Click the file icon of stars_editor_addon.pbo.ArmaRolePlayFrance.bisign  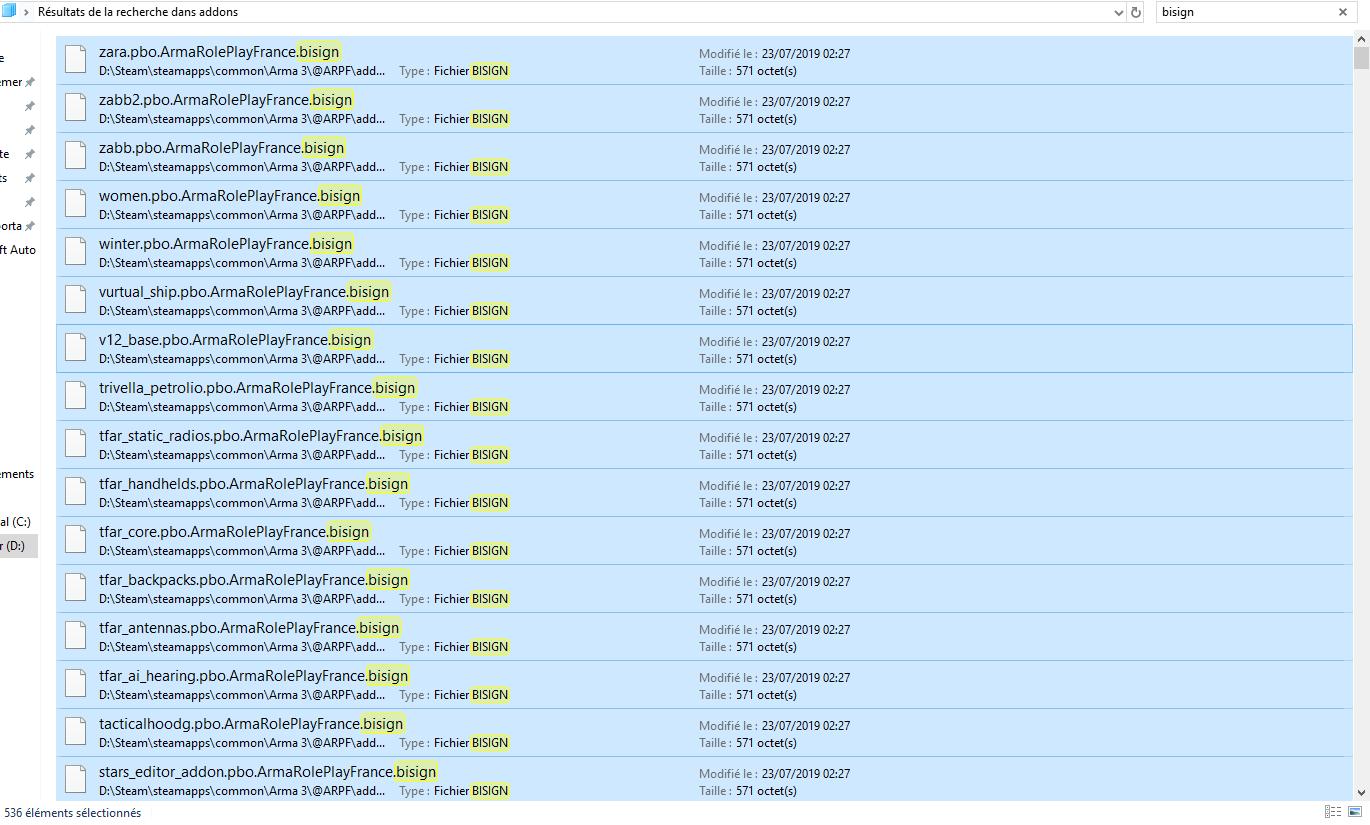click(x=76, y=780)
